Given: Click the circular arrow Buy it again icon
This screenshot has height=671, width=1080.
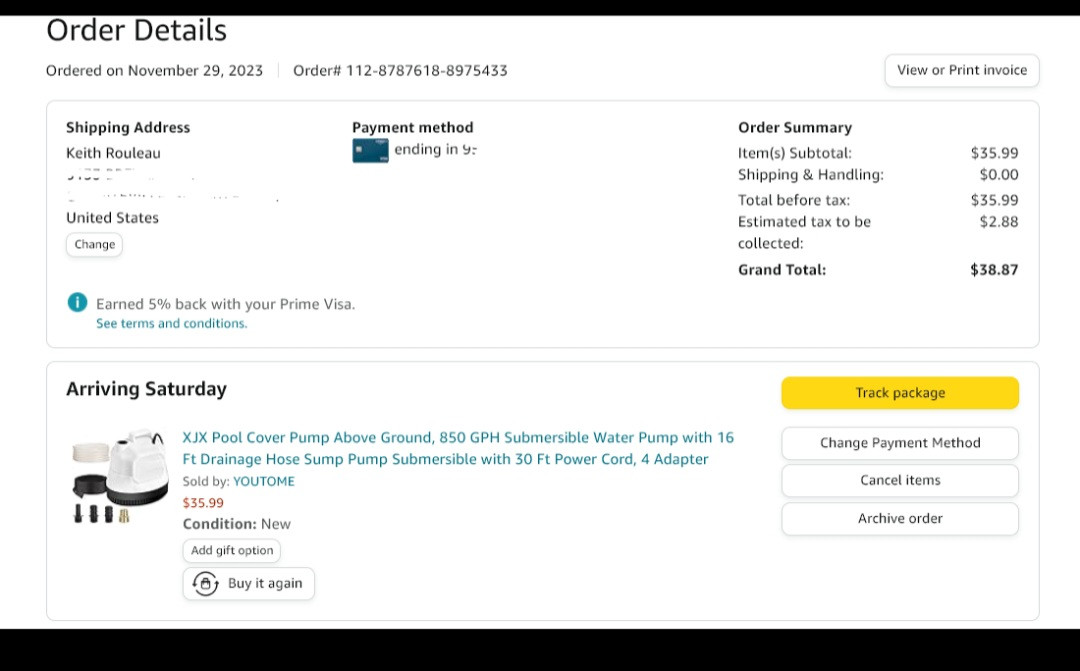Looking at the screenshot, I should 206,584.
